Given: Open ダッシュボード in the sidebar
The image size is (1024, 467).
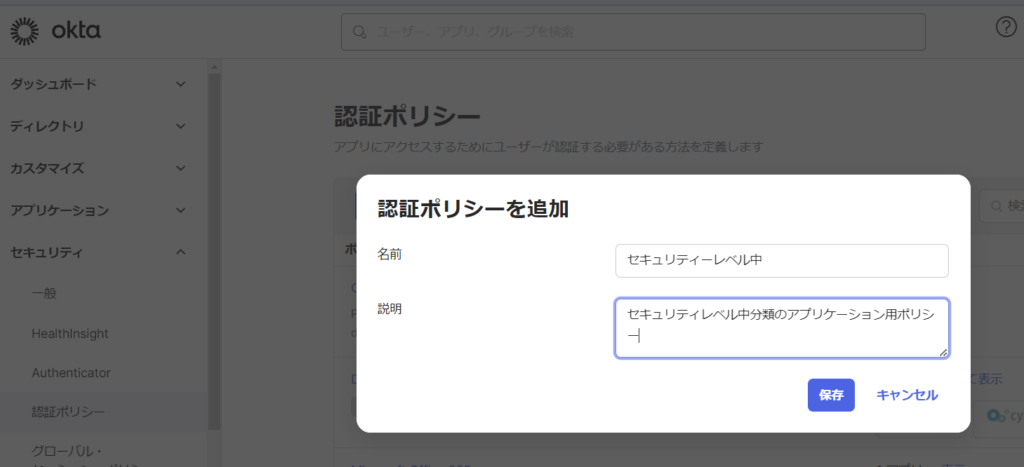Looking at the screenshot, I should pos(54,84).
